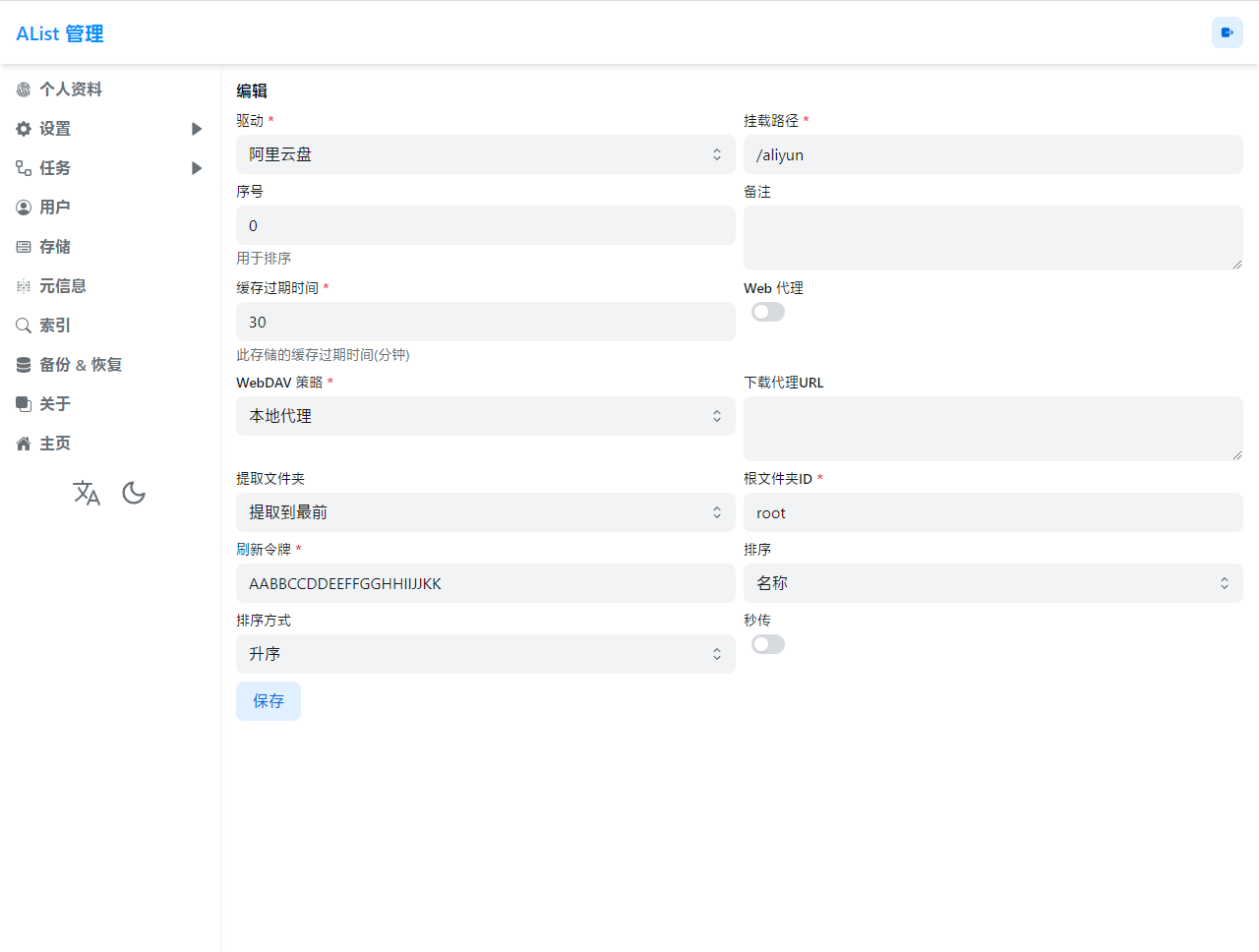Click the 保存 button
This screenshot has height=952, width=1259.
click(269, 701)
